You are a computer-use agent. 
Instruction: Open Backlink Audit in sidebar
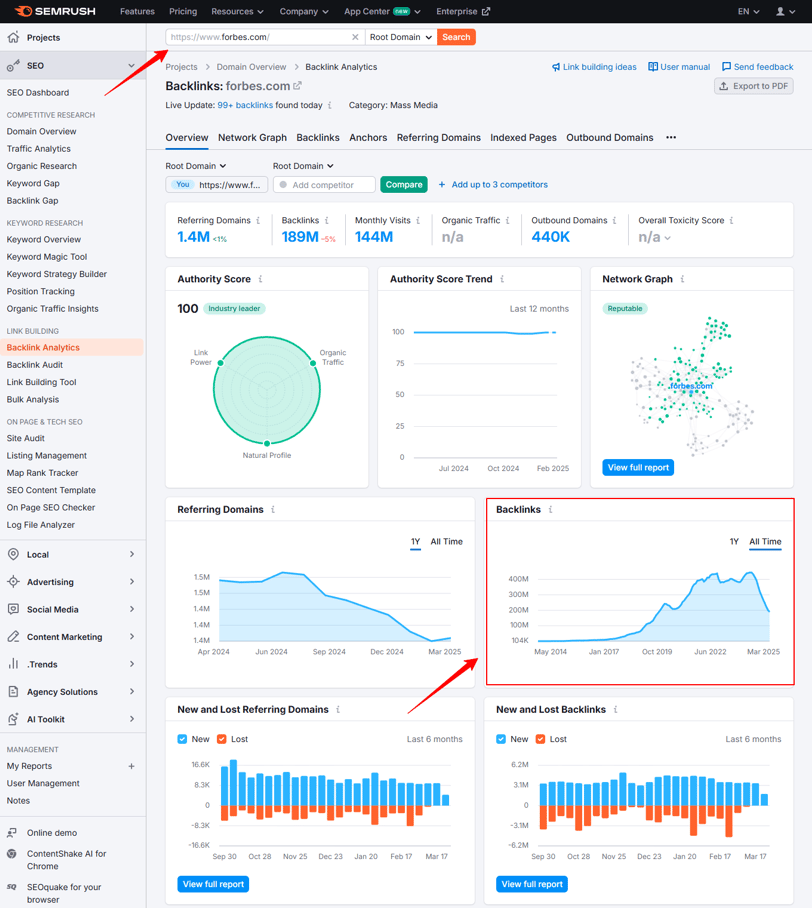pos(35,365)
